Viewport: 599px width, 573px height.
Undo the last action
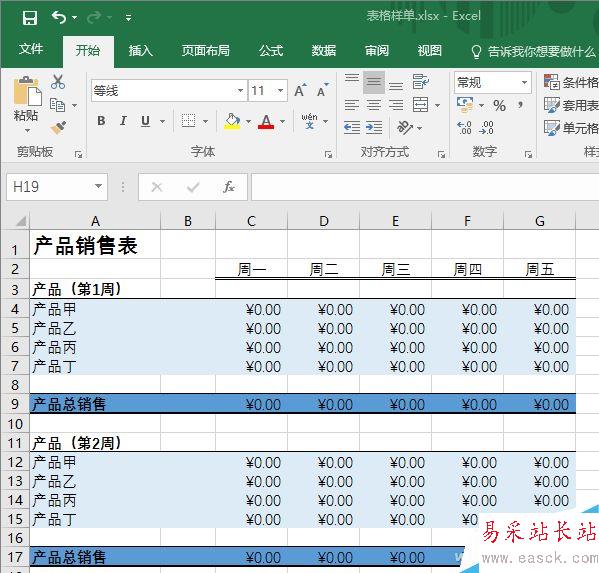59,17
